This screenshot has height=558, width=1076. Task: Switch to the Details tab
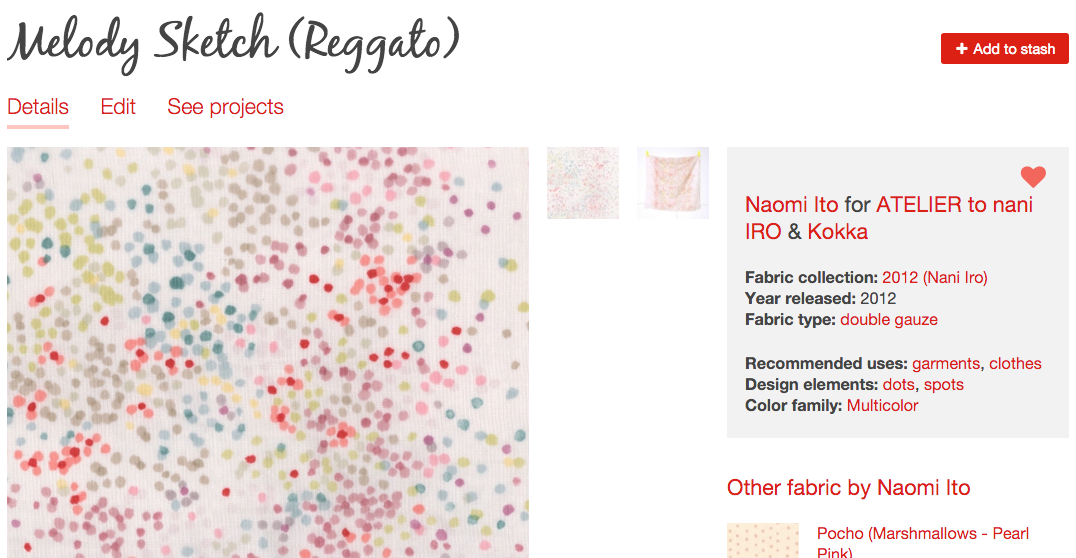[x=38, y=107]
